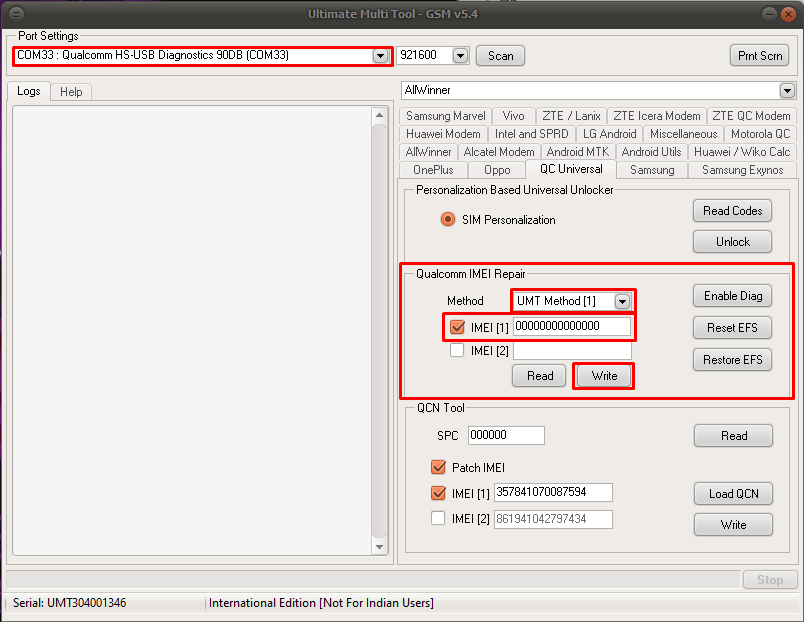804x622 pixels.
Task: Open the Huawei Modem tab
Action: 443,134
